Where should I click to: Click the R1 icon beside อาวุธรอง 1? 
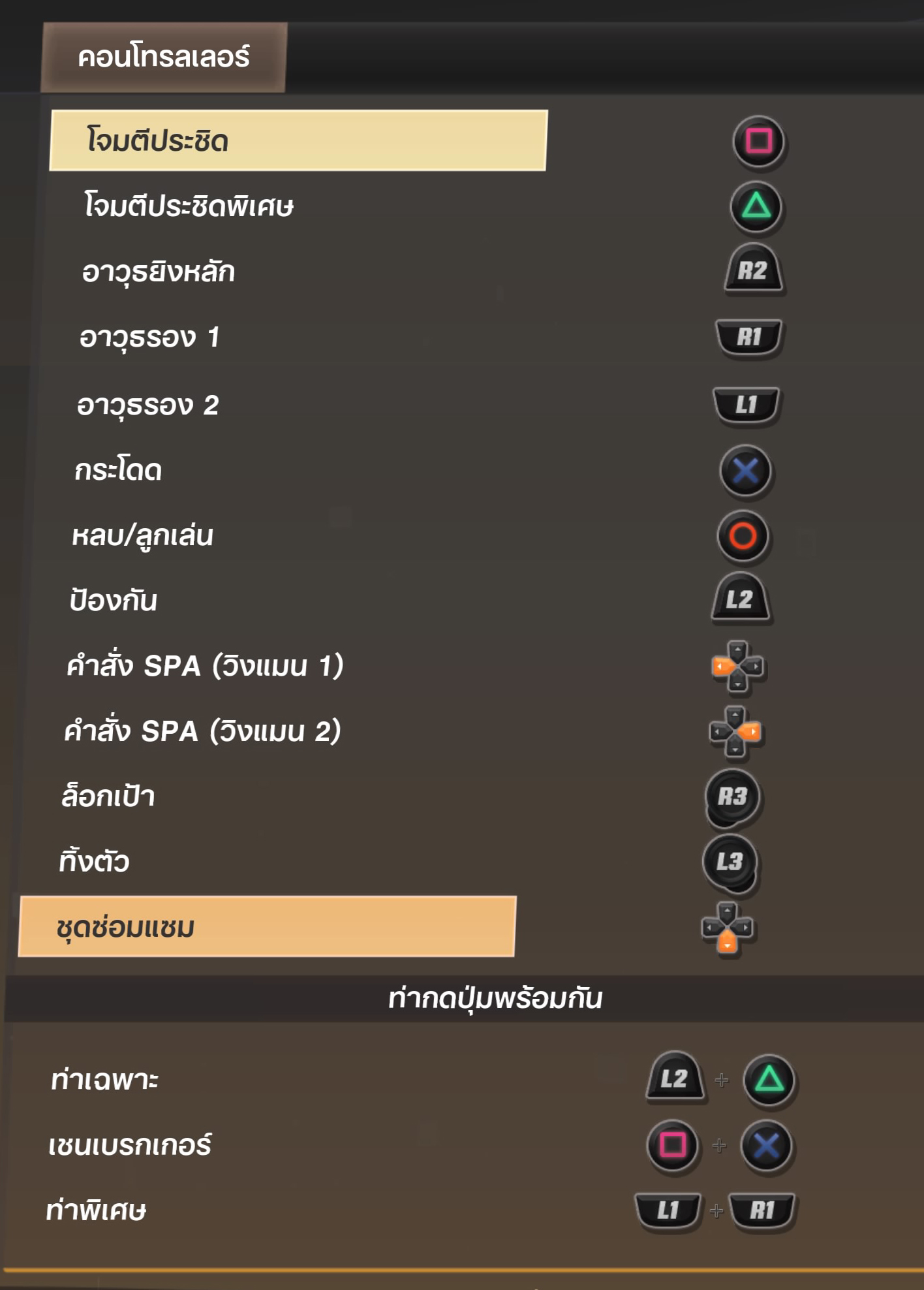click(749, 337)
